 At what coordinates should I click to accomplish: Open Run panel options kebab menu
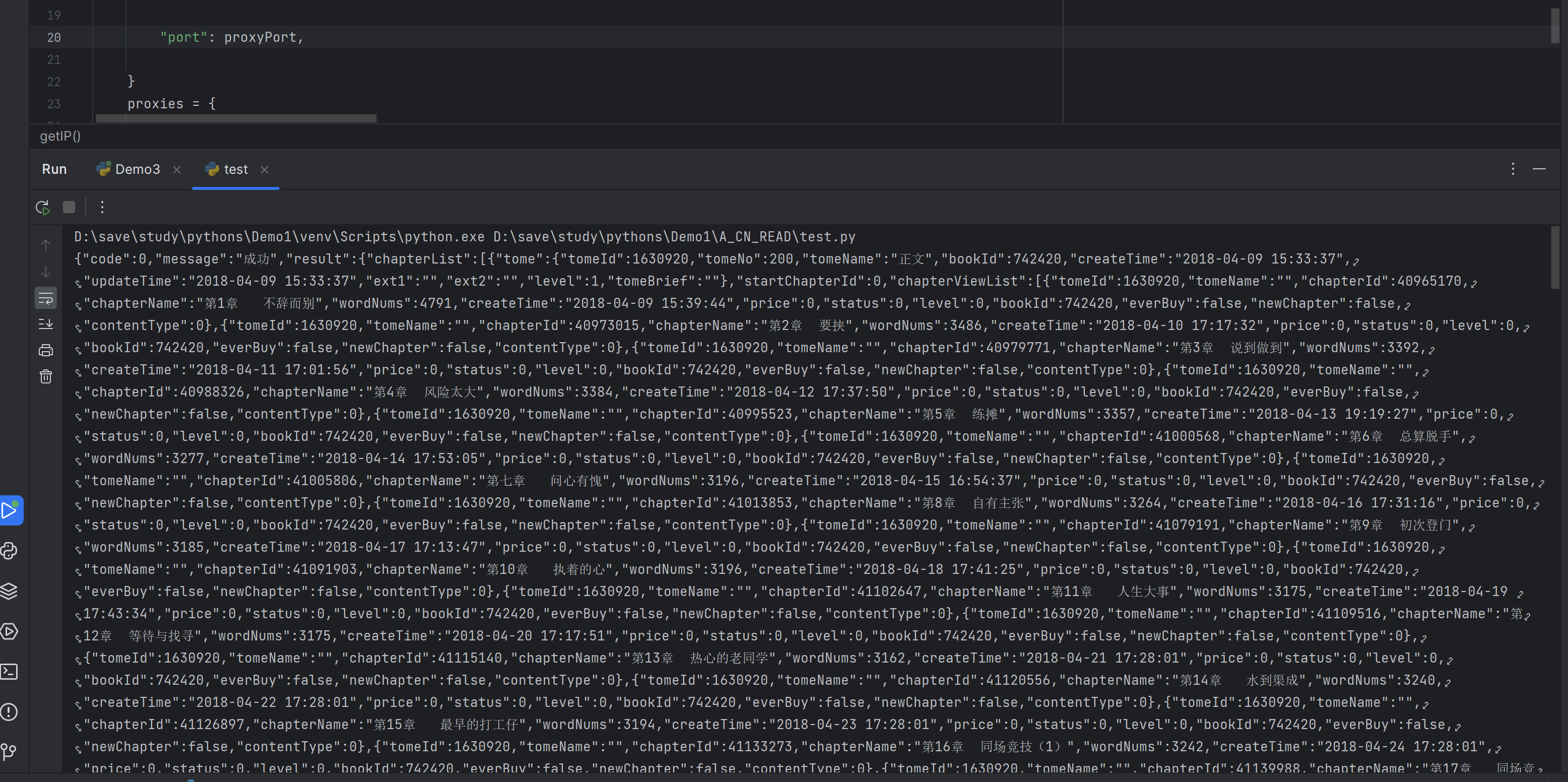pos(1513,169)
